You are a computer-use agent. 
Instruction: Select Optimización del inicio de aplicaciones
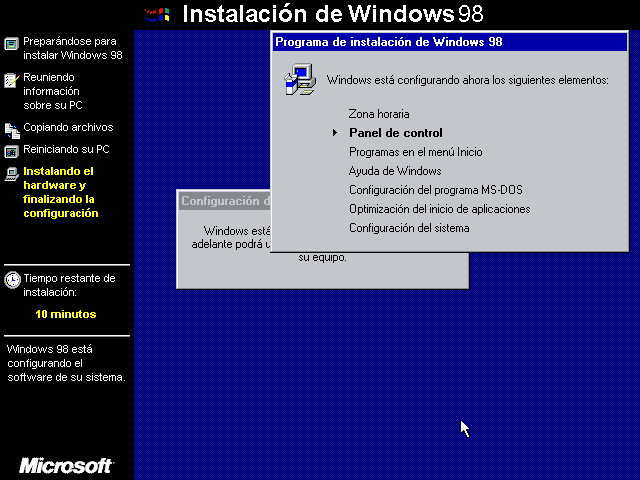(439, 209)
